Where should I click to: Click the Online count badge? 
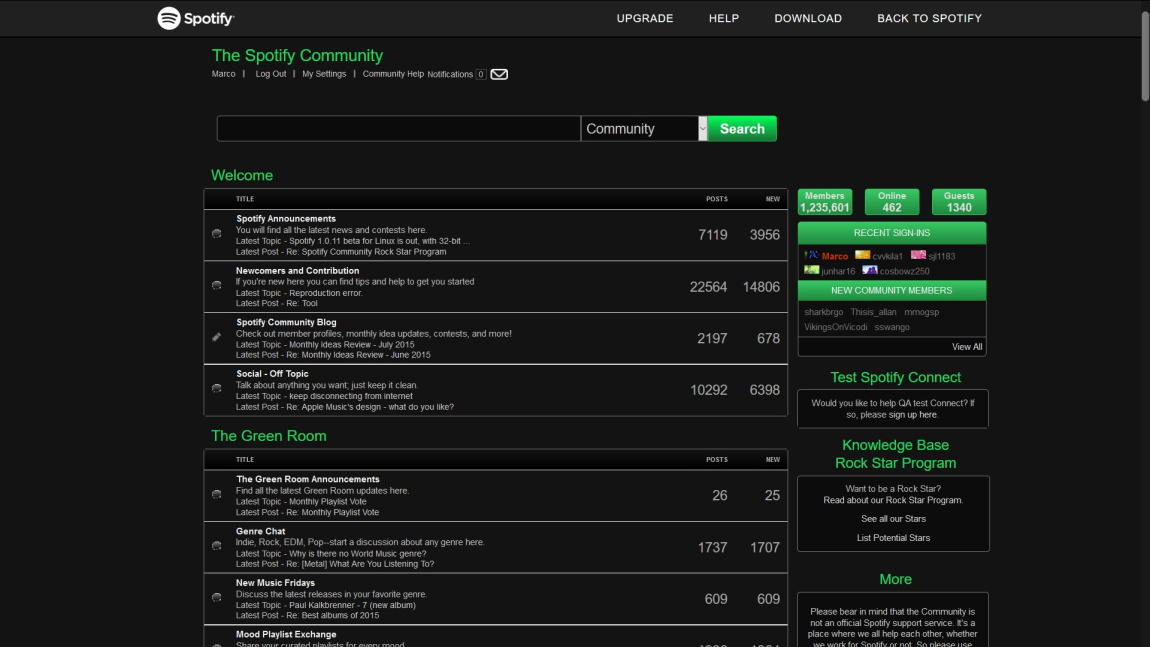click(x=892, y=202)
